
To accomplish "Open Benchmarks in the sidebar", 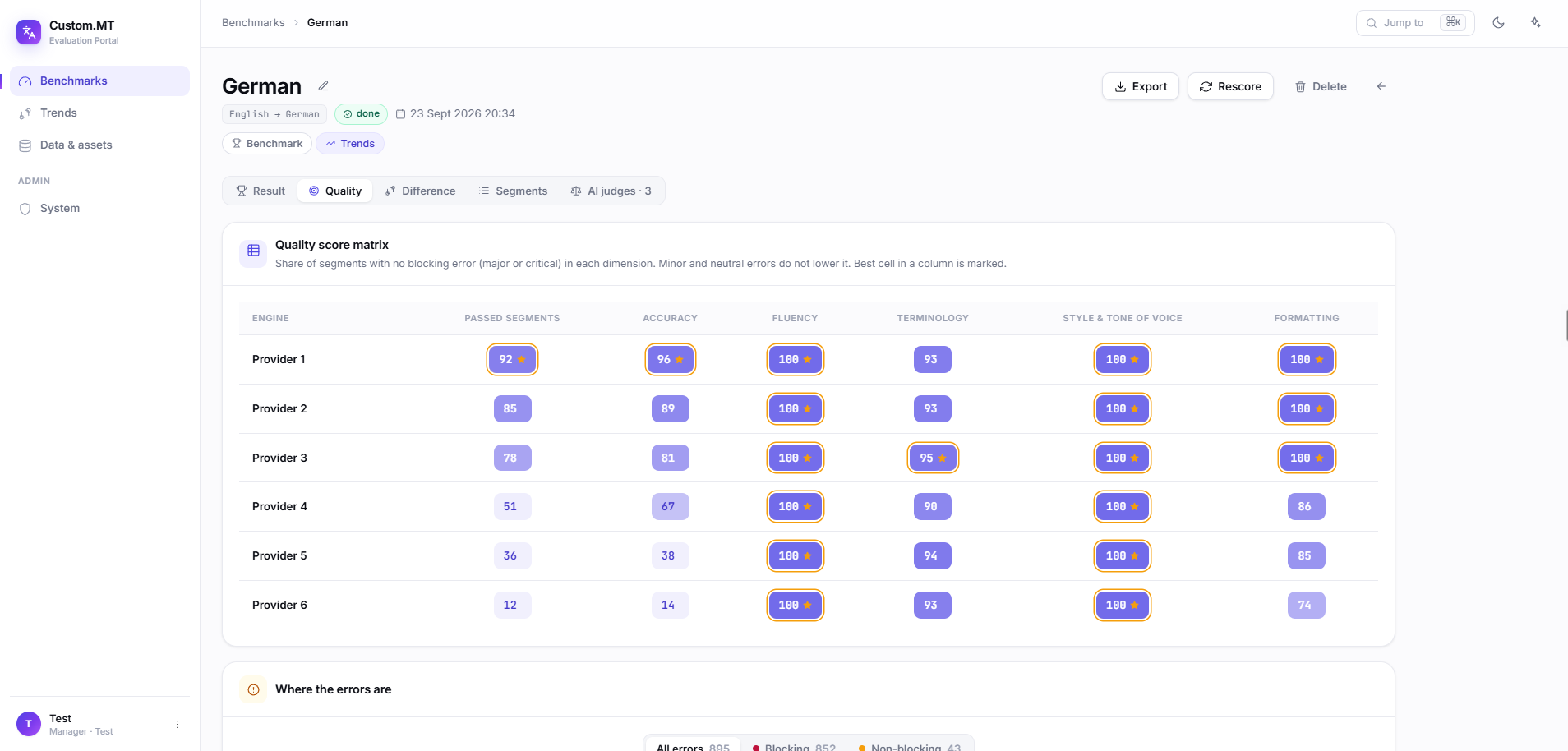I will click(99, 81).
